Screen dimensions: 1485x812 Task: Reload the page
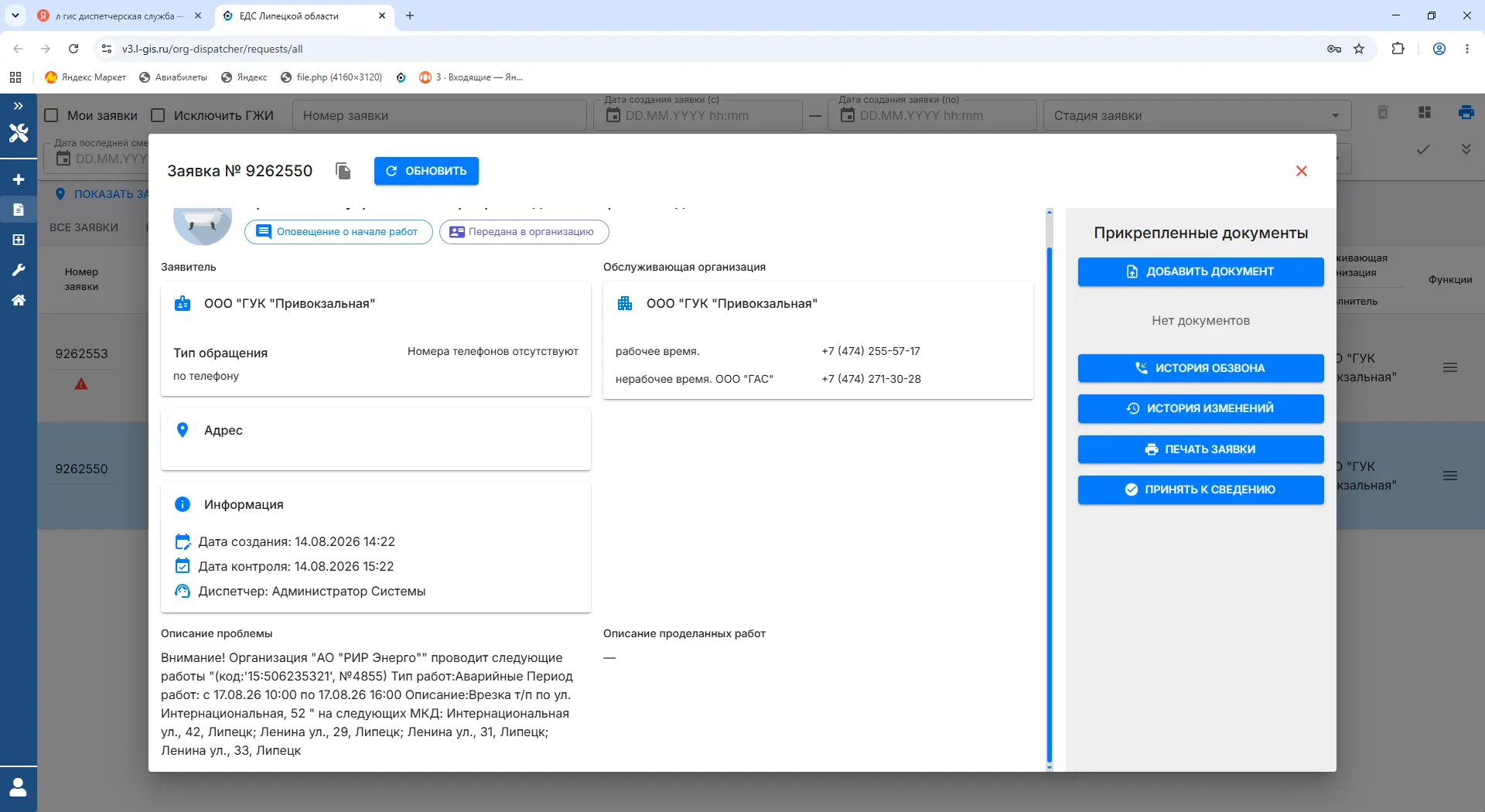click(73, 49)
